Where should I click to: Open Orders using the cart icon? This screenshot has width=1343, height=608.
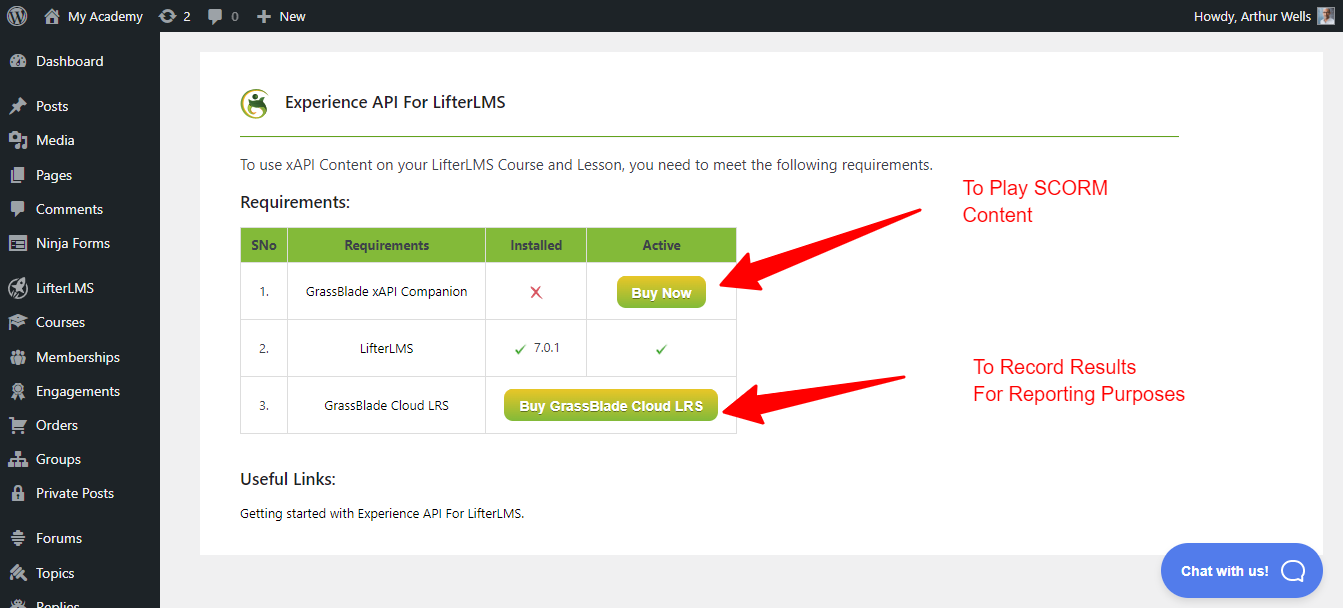pos(21,425)
